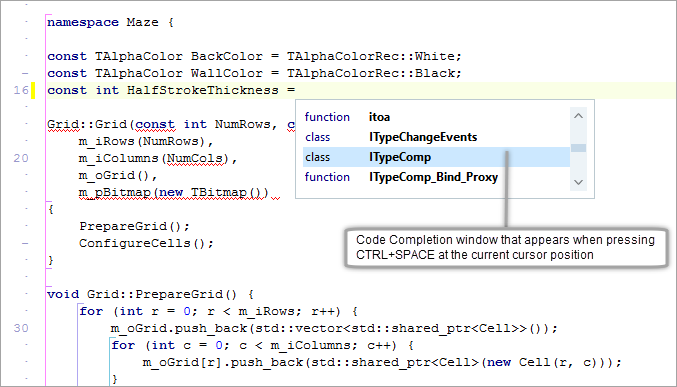This screenshot has width=677, height=387.
Task: Choose ITypeChangeEvents class completion entry
Action: click(436, 137)
